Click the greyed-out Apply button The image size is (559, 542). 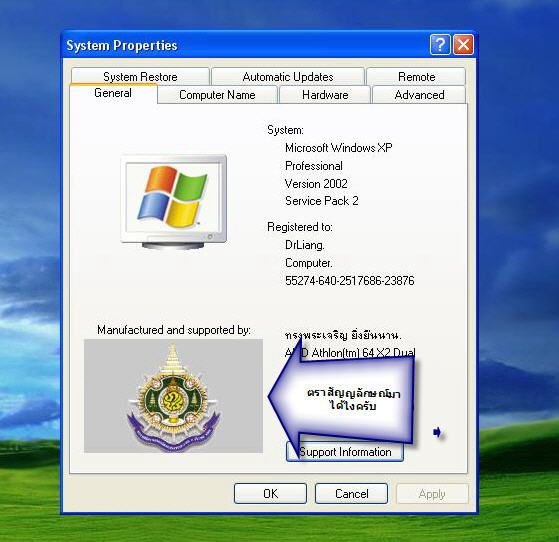pos(432,494)
